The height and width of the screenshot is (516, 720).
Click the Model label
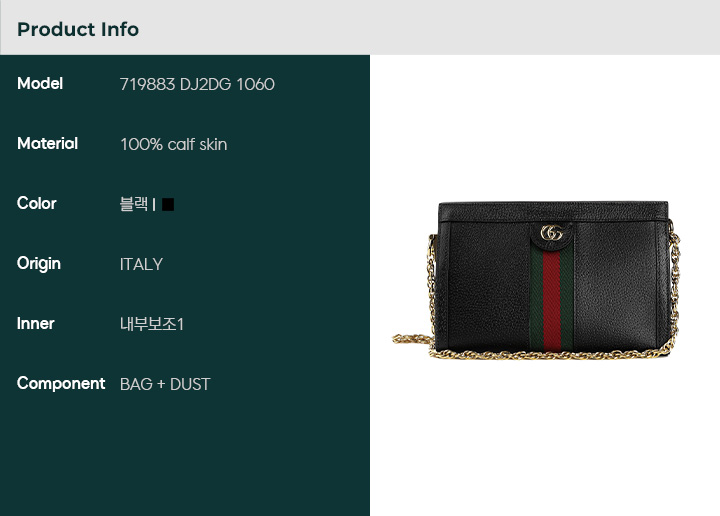pos(40,84)
